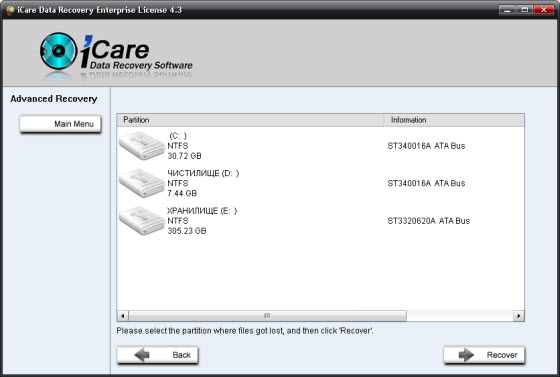Close the iCare Data Recovery window
This screenshot has width=560, height=377.
point(544,10)
